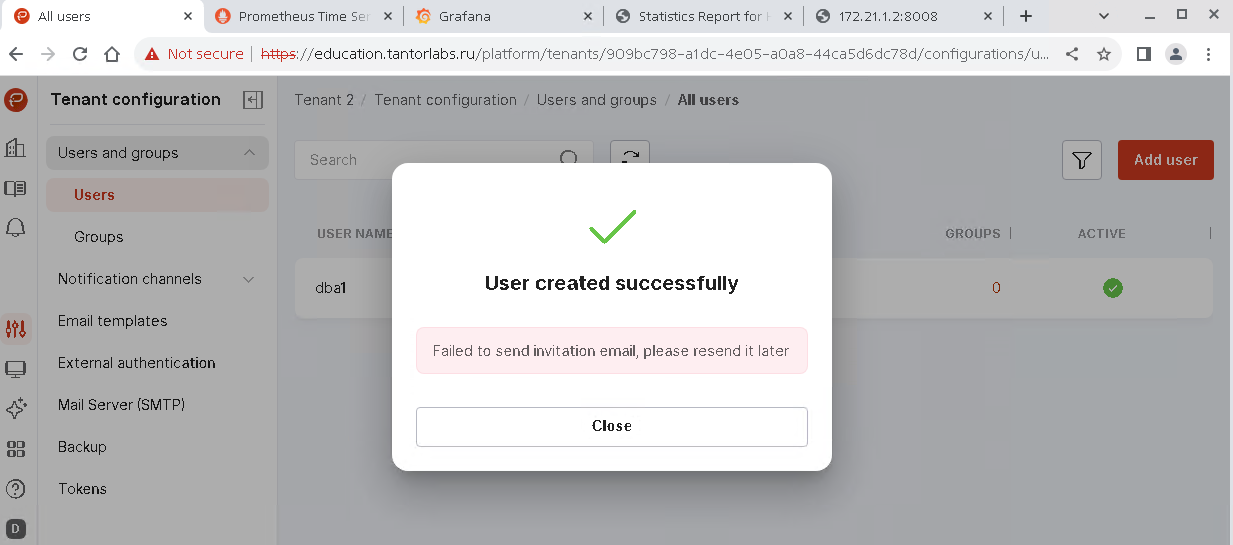Click the sparkle stars sidebar icon
Screen dimensions: 1233x545
pyautogui.click(x=15, y=409)
